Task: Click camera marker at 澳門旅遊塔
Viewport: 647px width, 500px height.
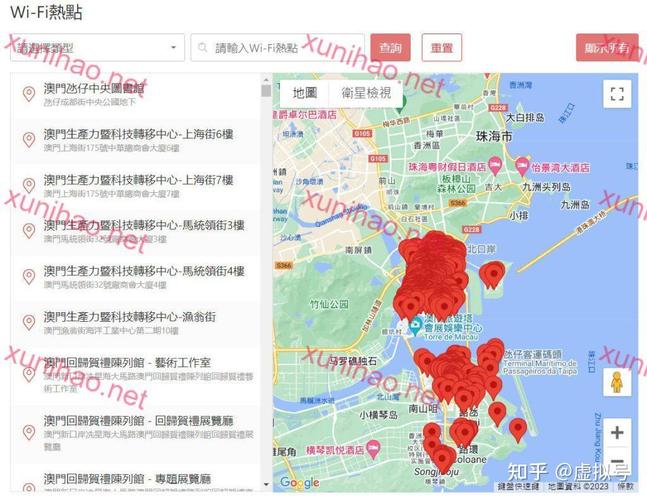Action: pyautogui.click(x=416, y=327)
